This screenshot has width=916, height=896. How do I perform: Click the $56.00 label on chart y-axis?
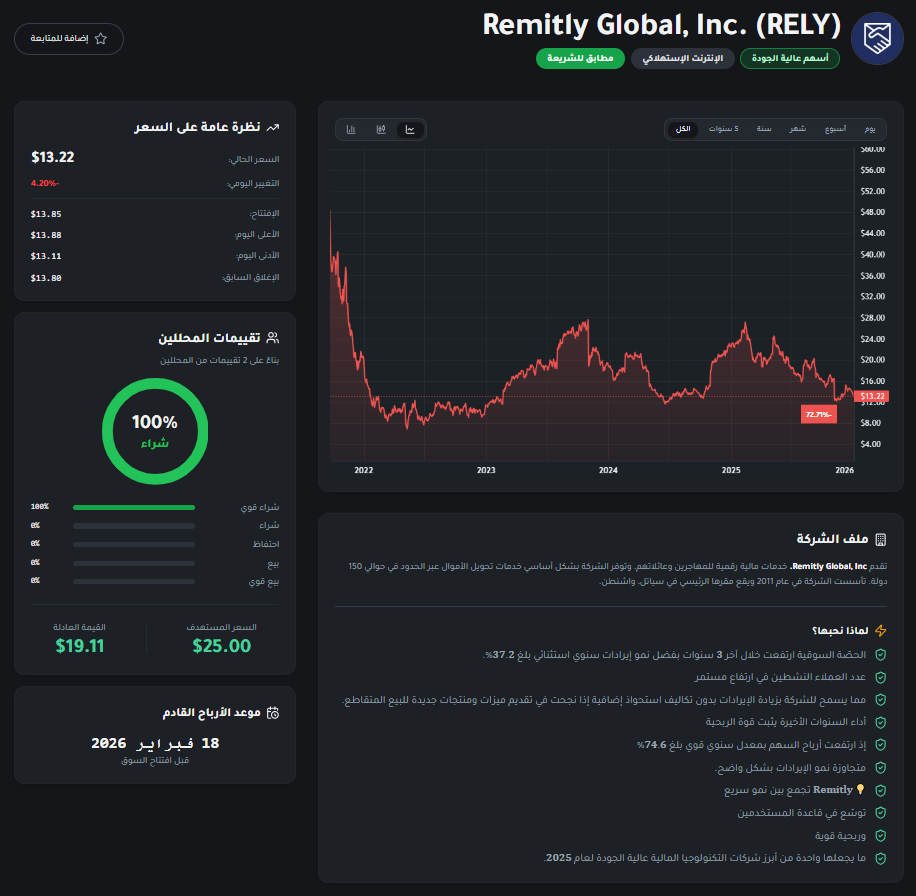coord(872,170)
